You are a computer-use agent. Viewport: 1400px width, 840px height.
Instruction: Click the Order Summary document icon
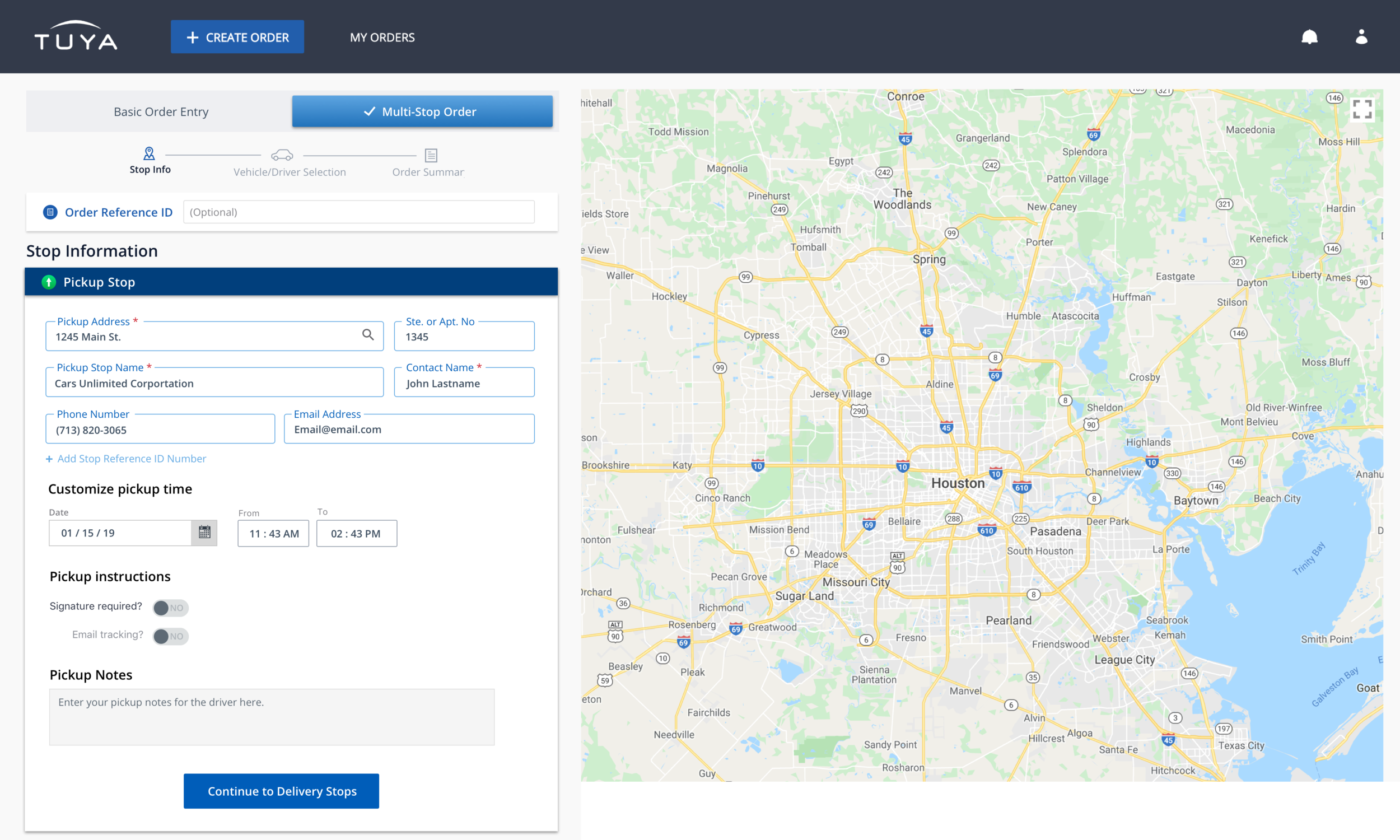click(x=431, y=155)
